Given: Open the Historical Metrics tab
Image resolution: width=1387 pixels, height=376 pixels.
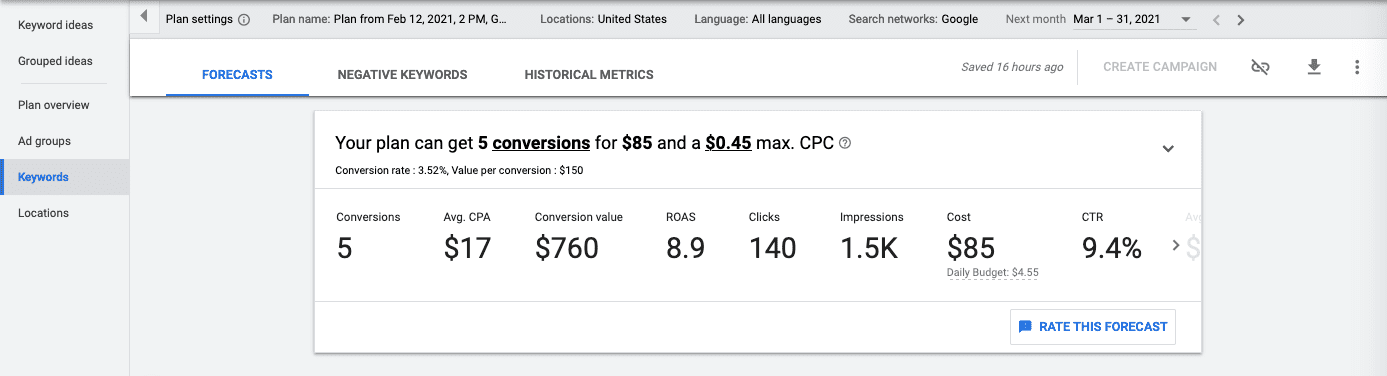Looking at the screenshot, I should (589, 75).
